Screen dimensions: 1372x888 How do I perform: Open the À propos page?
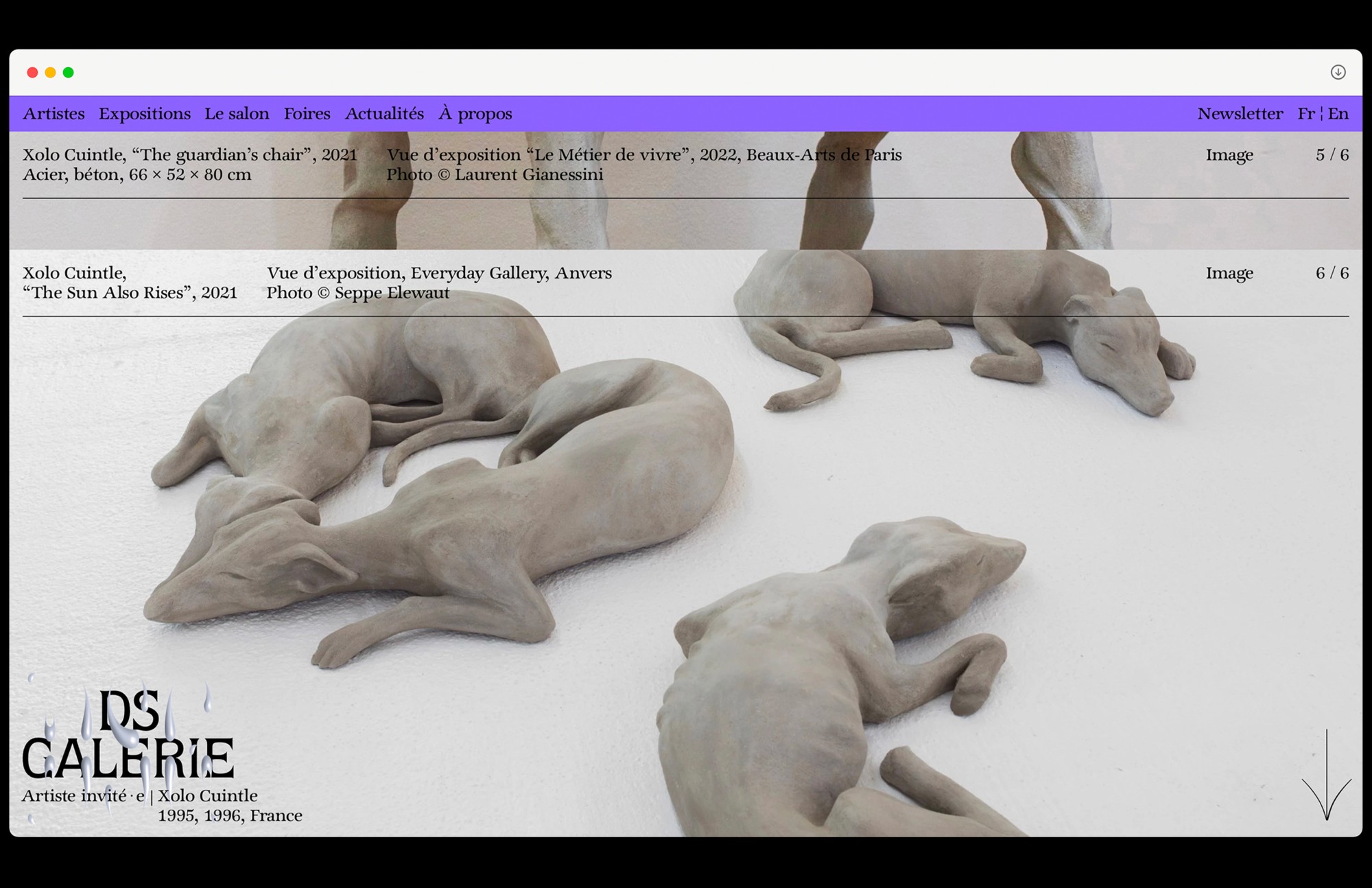pos(475,114)
